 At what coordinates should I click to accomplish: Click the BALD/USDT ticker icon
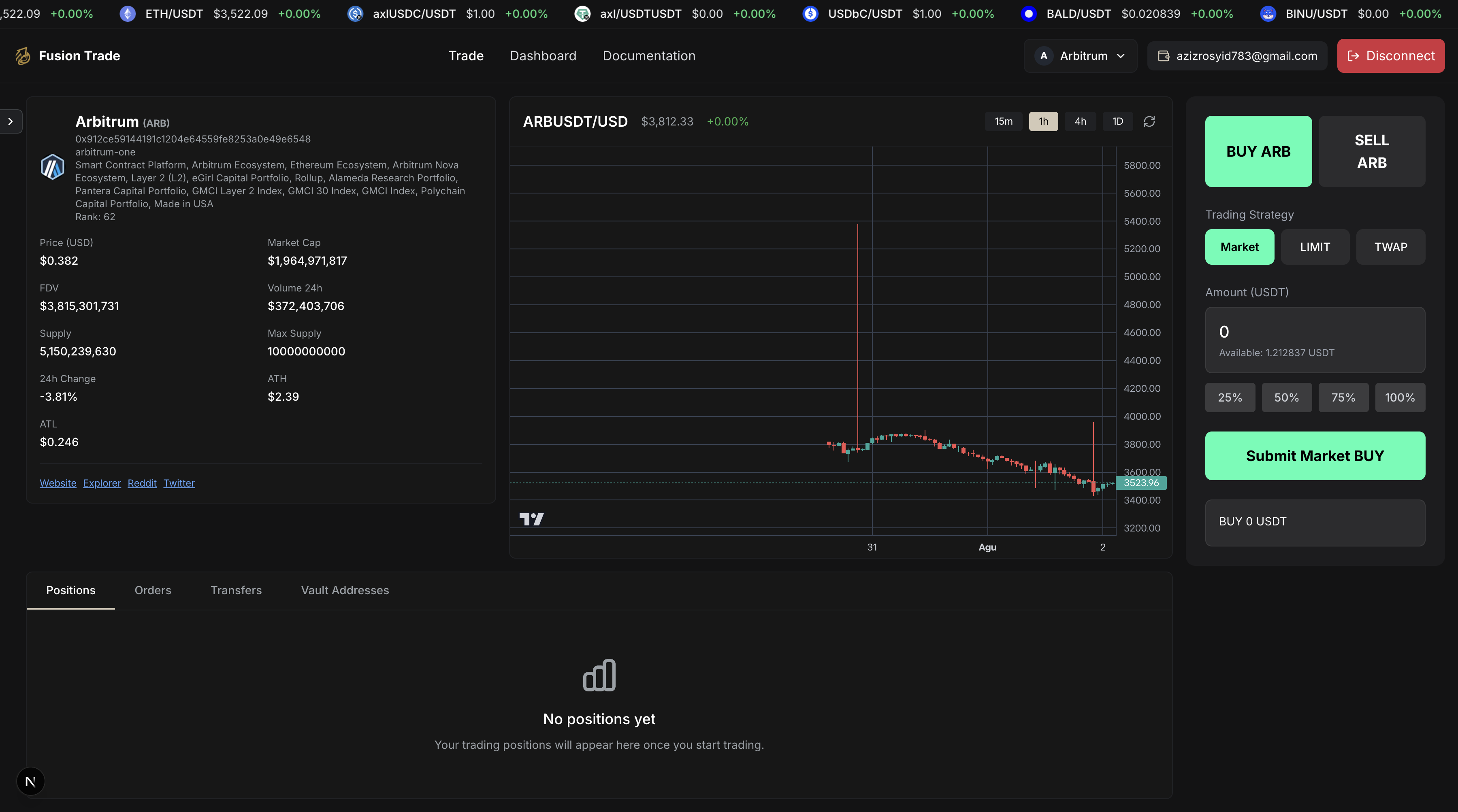1028,14
